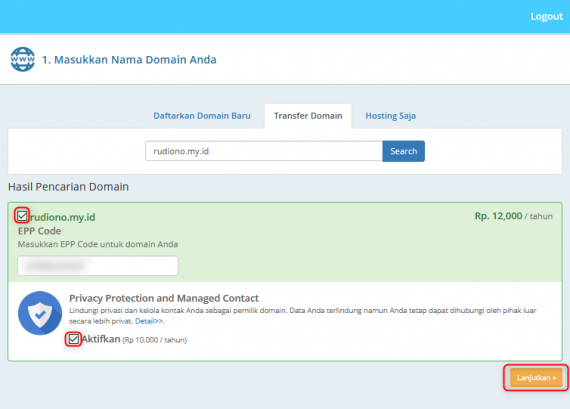Click the Search button
Image resolution: width=570 pixels, height=409 pixels.
[404, 151]
